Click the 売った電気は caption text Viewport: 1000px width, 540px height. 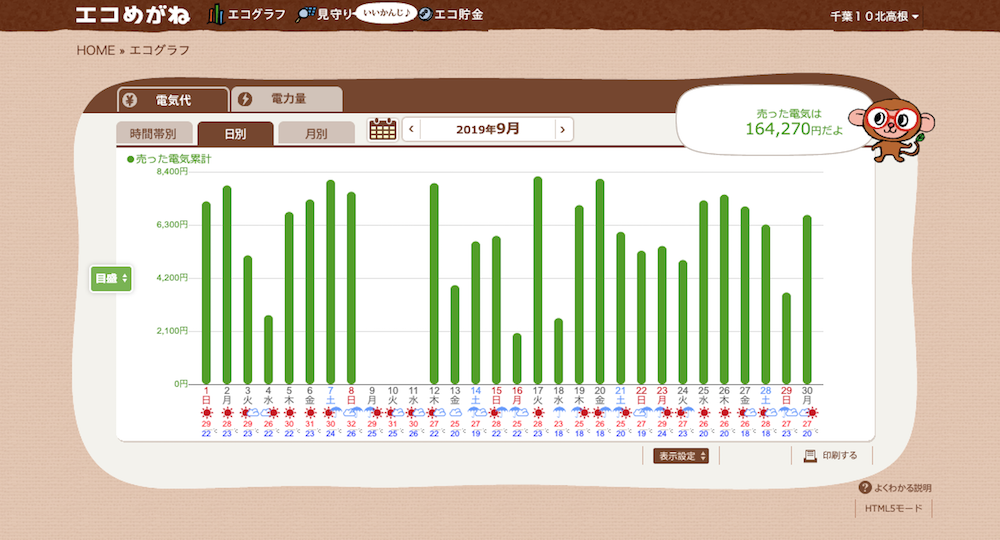click(x=789, y=113)
